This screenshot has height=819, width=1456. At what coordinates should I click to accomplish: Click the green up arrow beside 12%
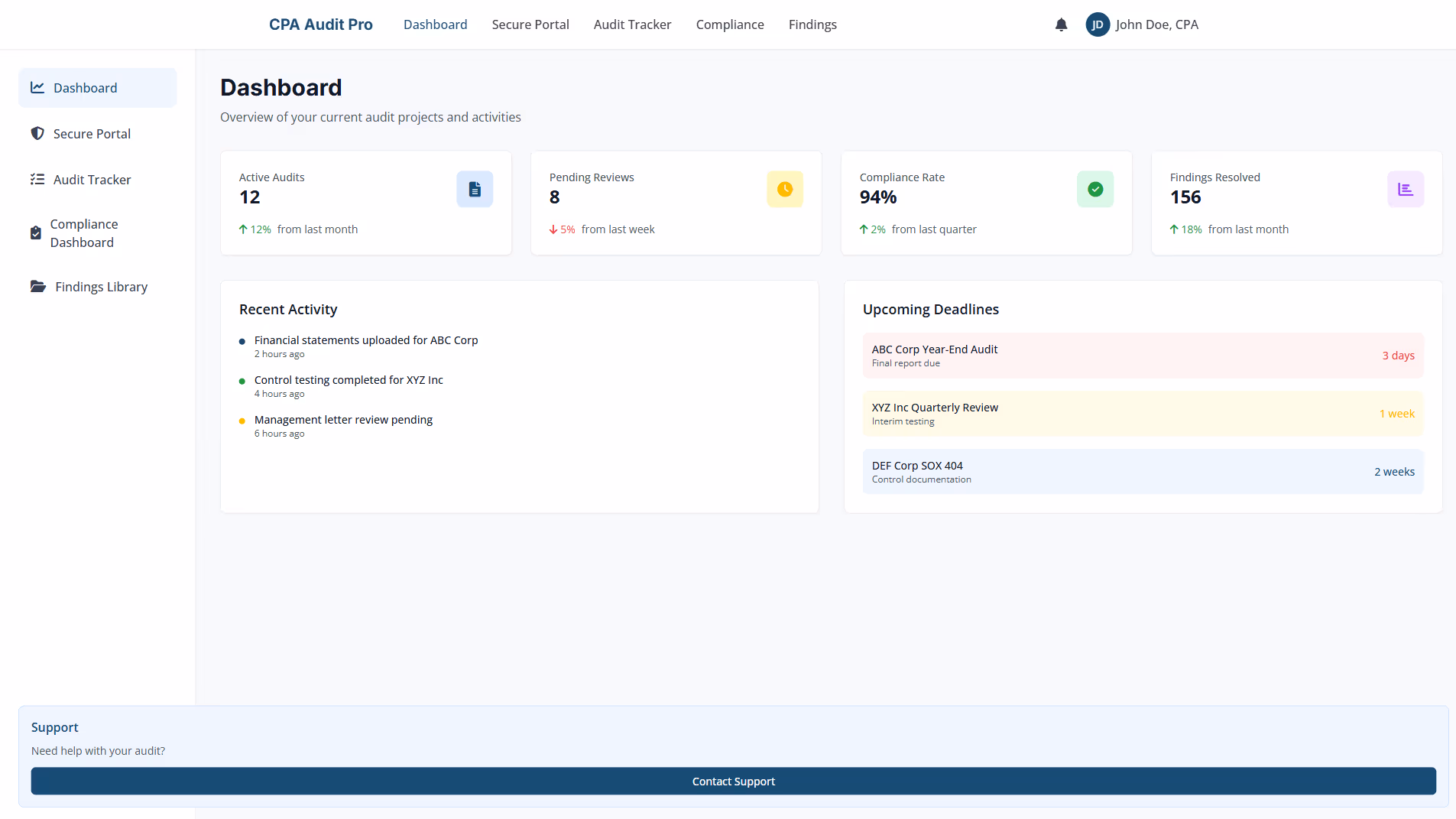243,229
